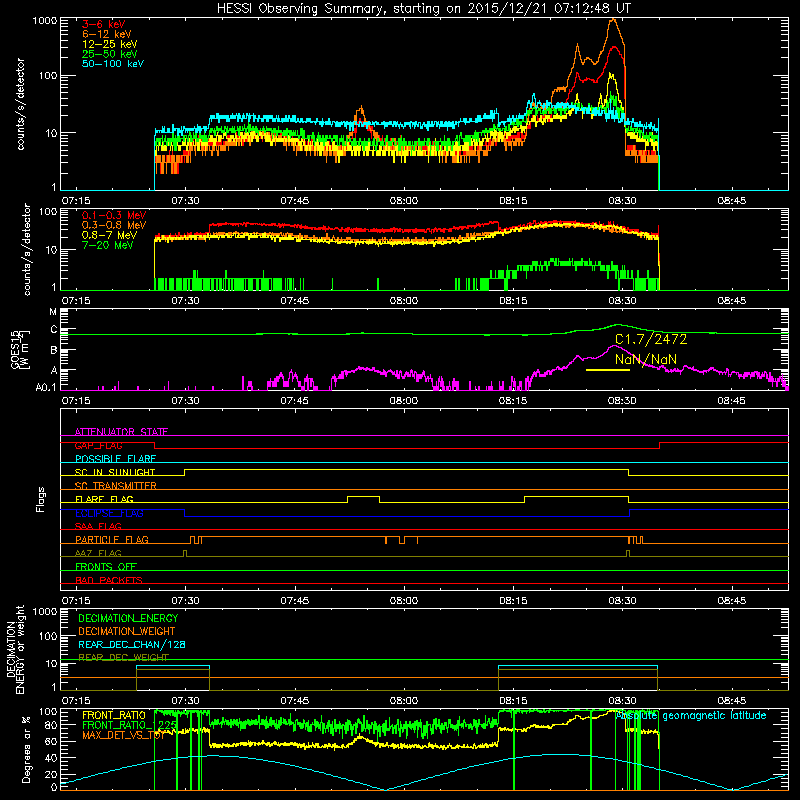Click the 0.3-0.8 MeV legend label

click(x=114, y=225)
